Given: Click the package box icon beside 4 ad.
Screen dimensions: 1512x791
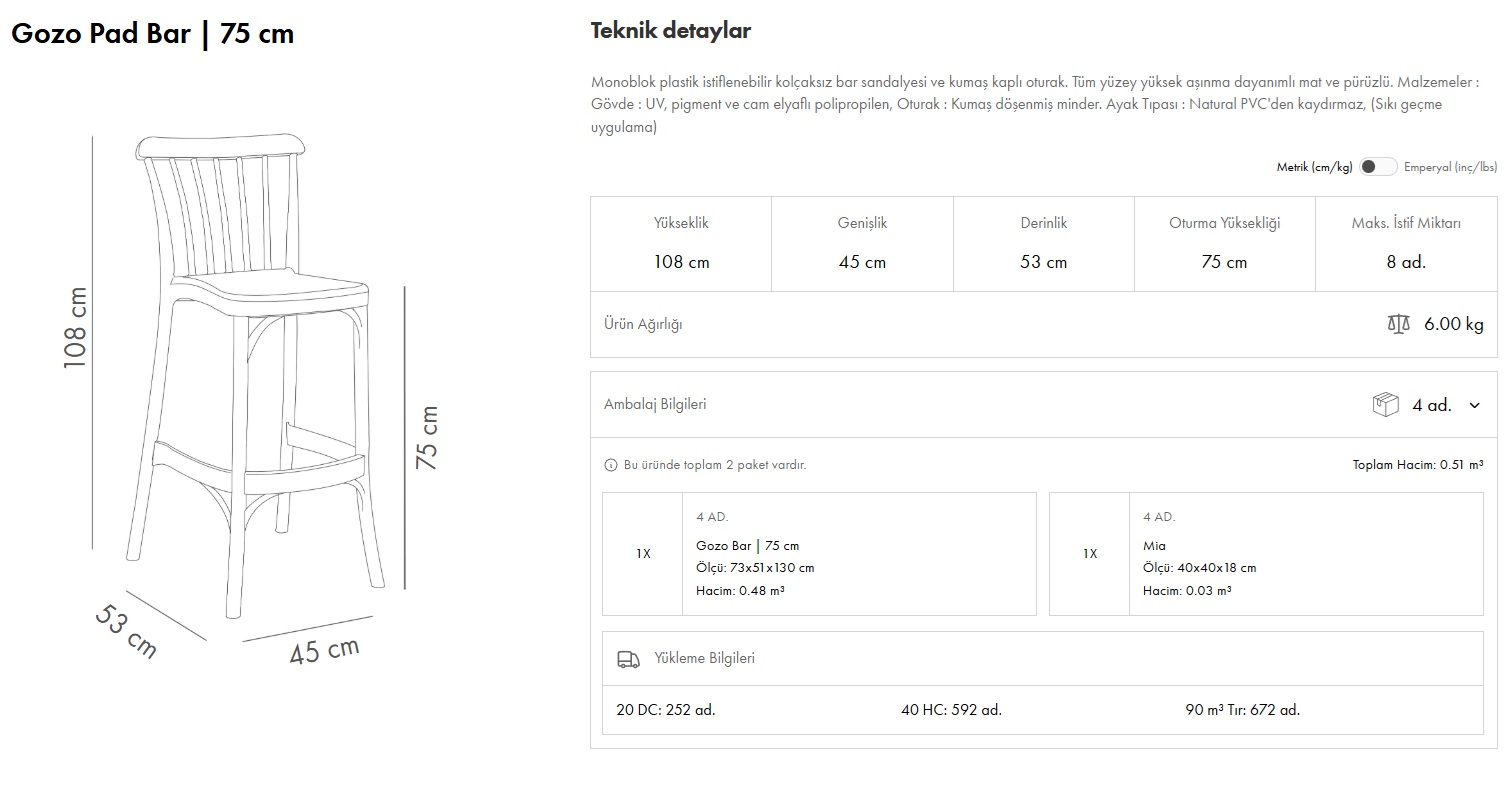Looking at the screenshot, I should pos(1385,405).
